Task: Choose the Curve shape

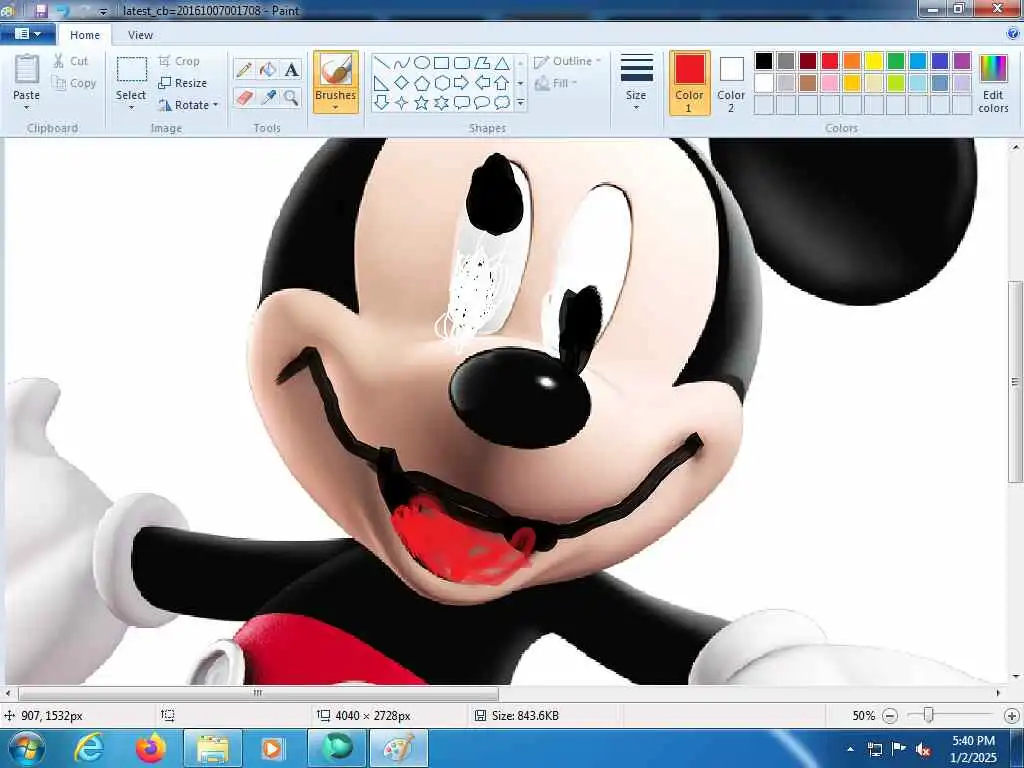Action: tap(402, 63)
